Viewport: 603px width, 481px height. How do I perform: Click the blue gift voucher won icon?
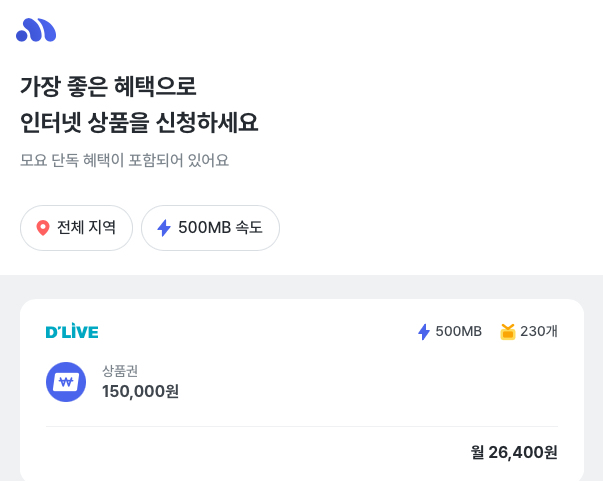pos(66,382)
